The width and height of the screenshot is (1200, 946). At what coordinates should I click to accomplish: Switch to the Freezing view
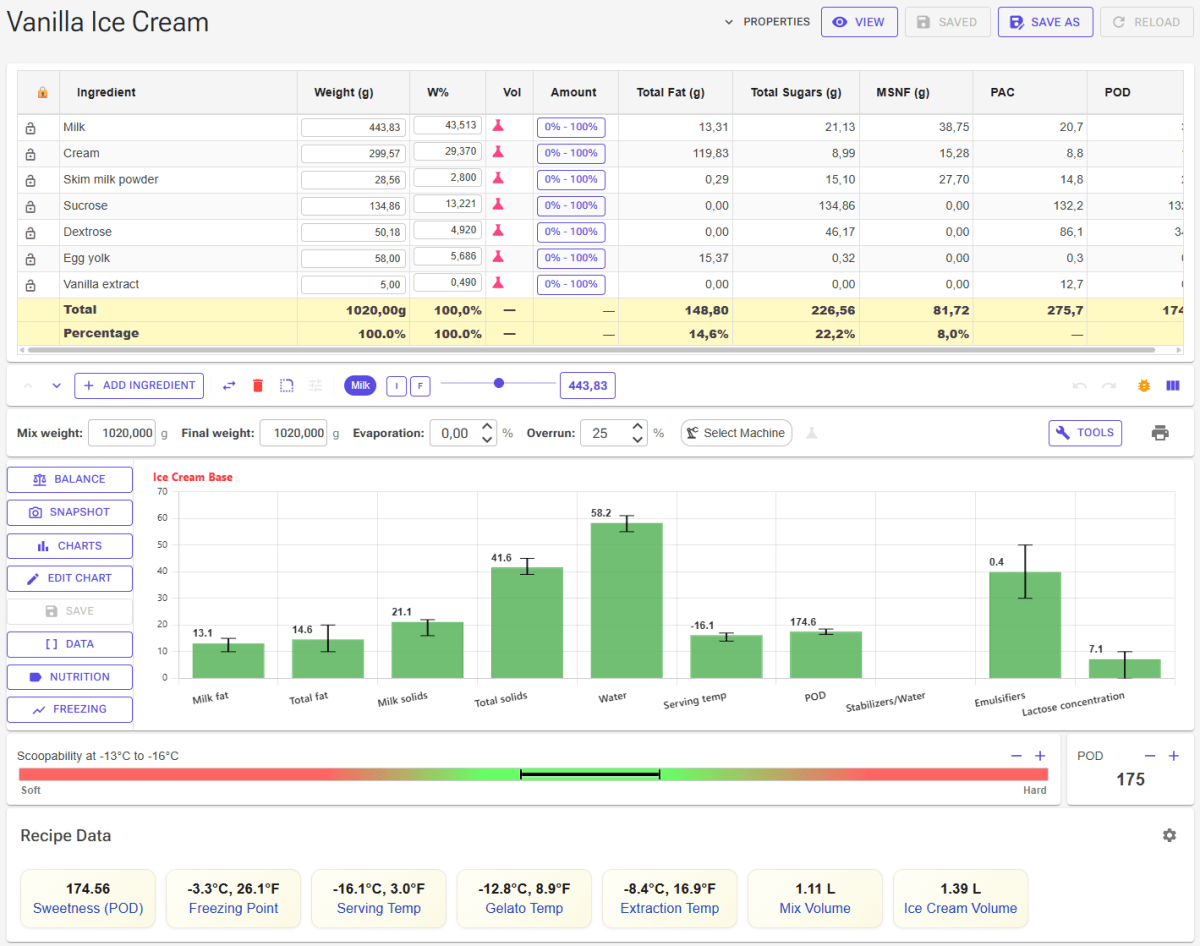(x=70, y=709)
